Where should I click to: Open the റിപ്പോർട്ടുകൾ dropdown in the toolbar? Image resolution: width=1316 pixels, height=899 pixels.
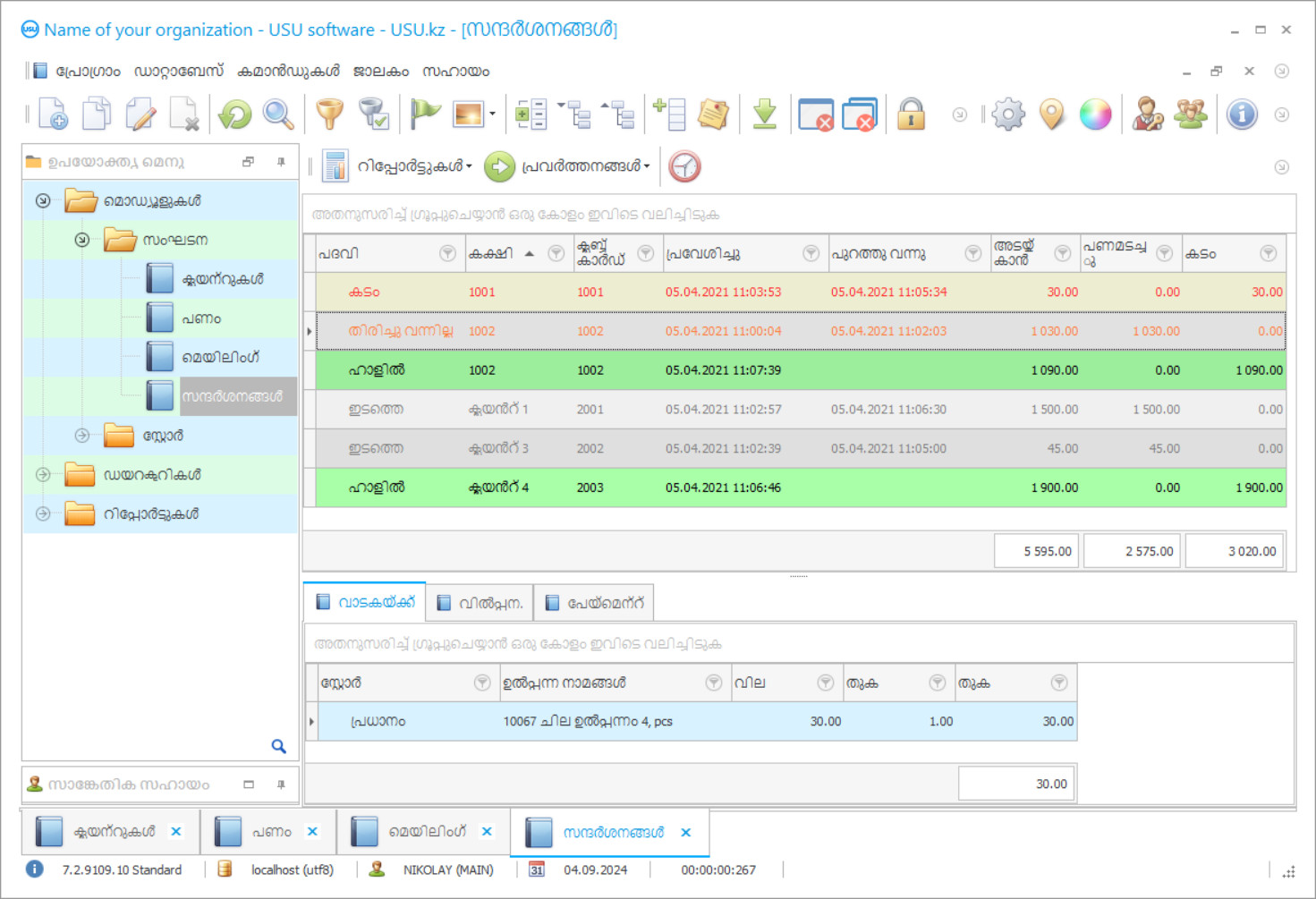point(413,166)
